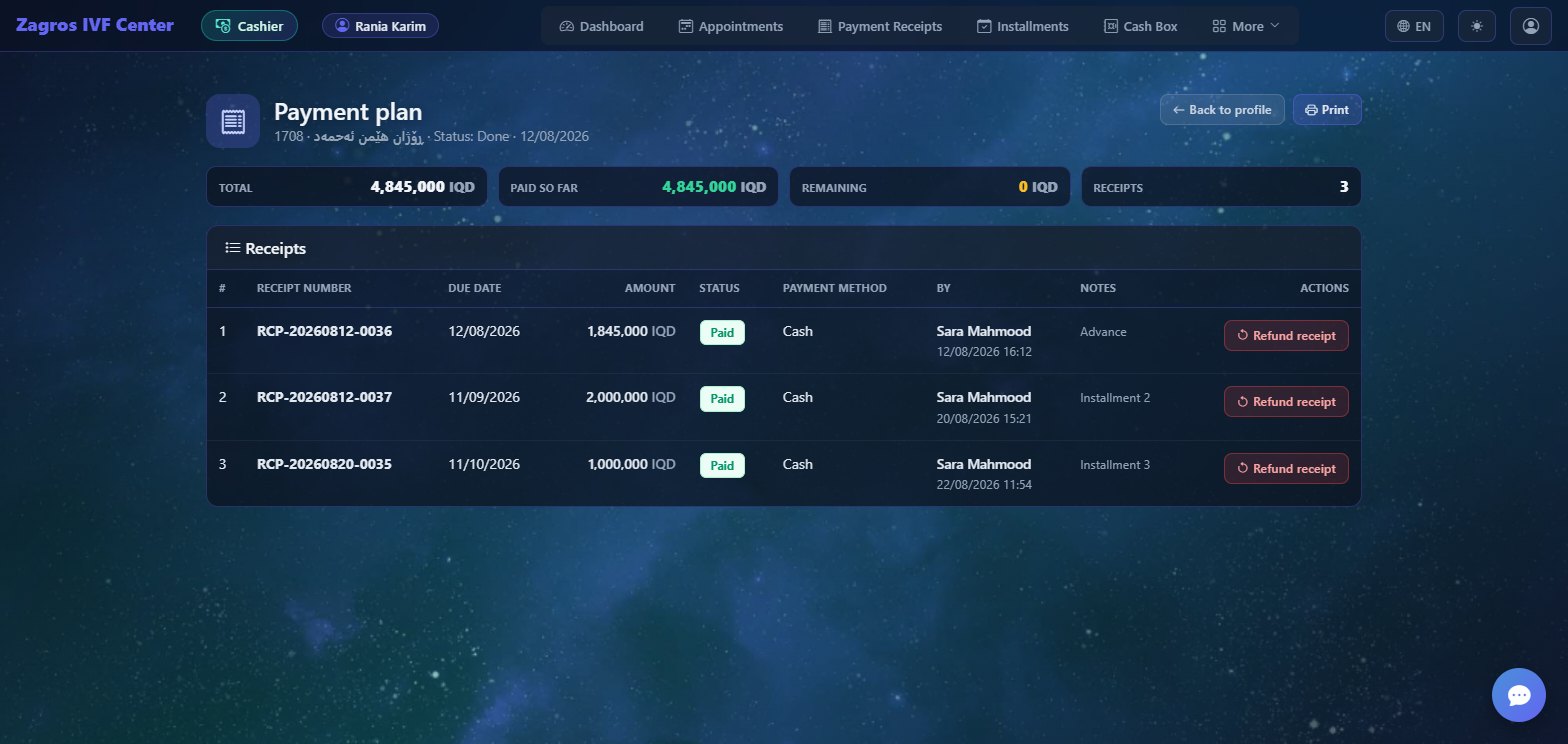Click the Cashier role badge
The height and width of the screenshot is (744, 1568).
pos(249,26)
